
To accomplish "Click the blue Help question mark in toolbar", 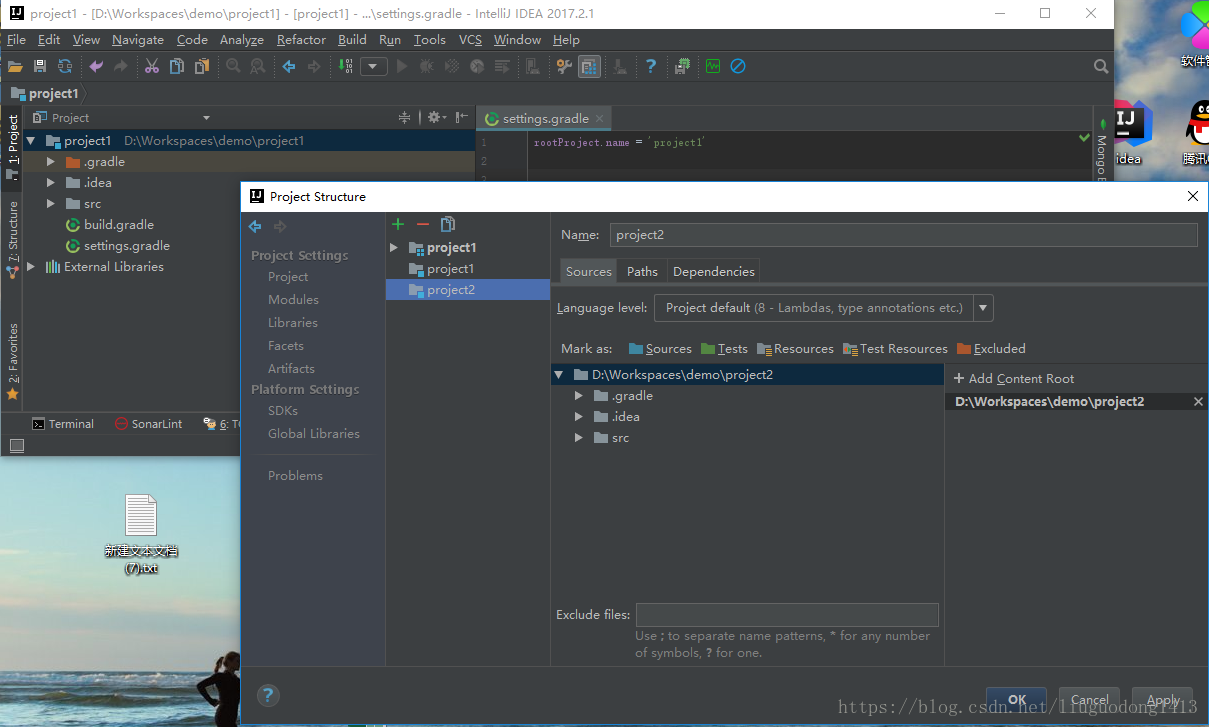I will click(x=651, y=66).
